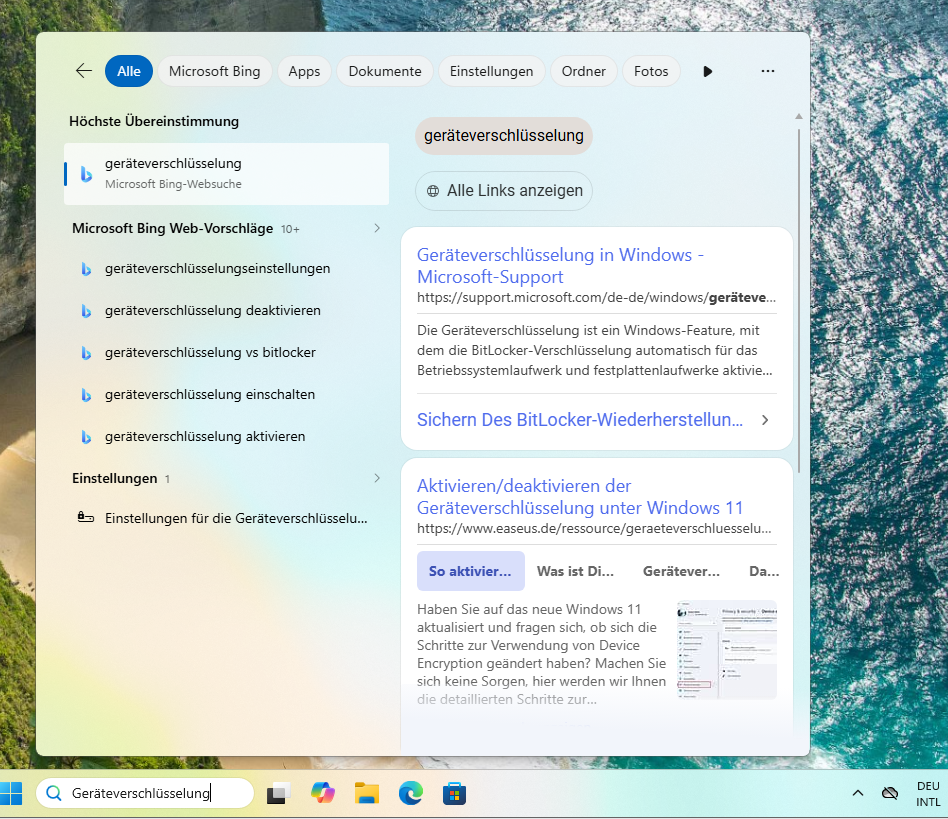
Task: Open Aktivieren/deaktivieren der Geräteverschlüsselung link
Action: [x=580, y=497]
